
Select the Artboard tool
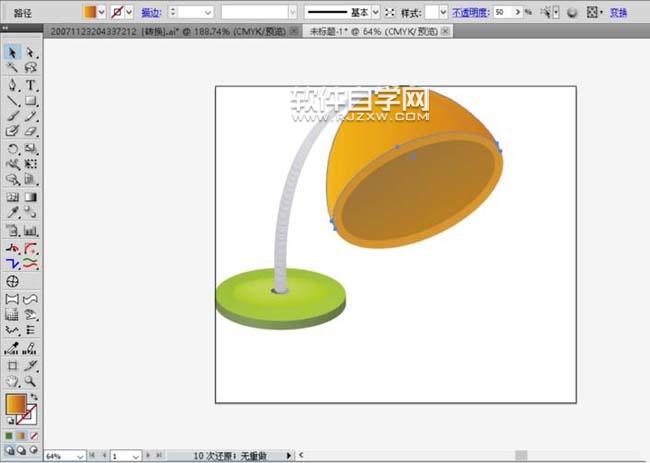tap(12, 366)
